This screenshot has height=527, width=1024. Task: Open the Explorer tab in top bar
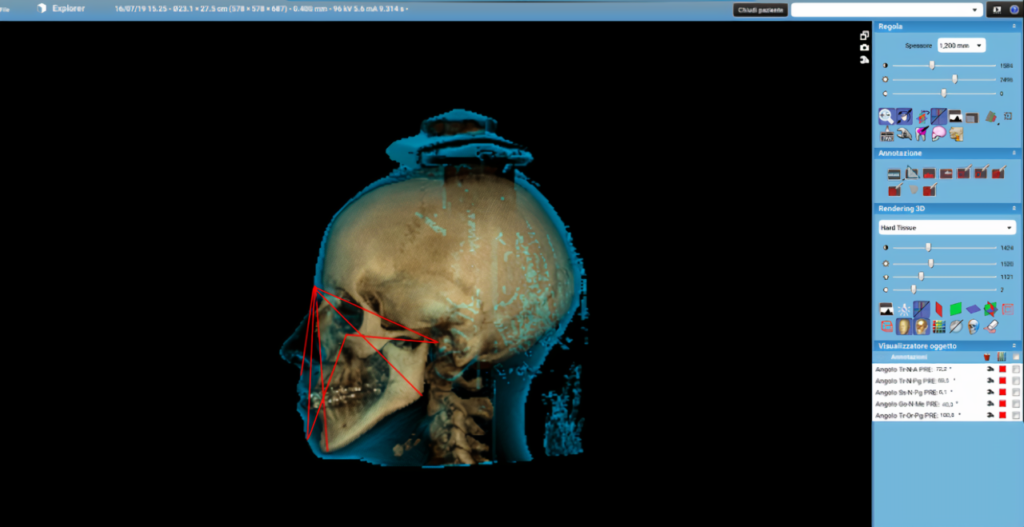click(63, 8)
